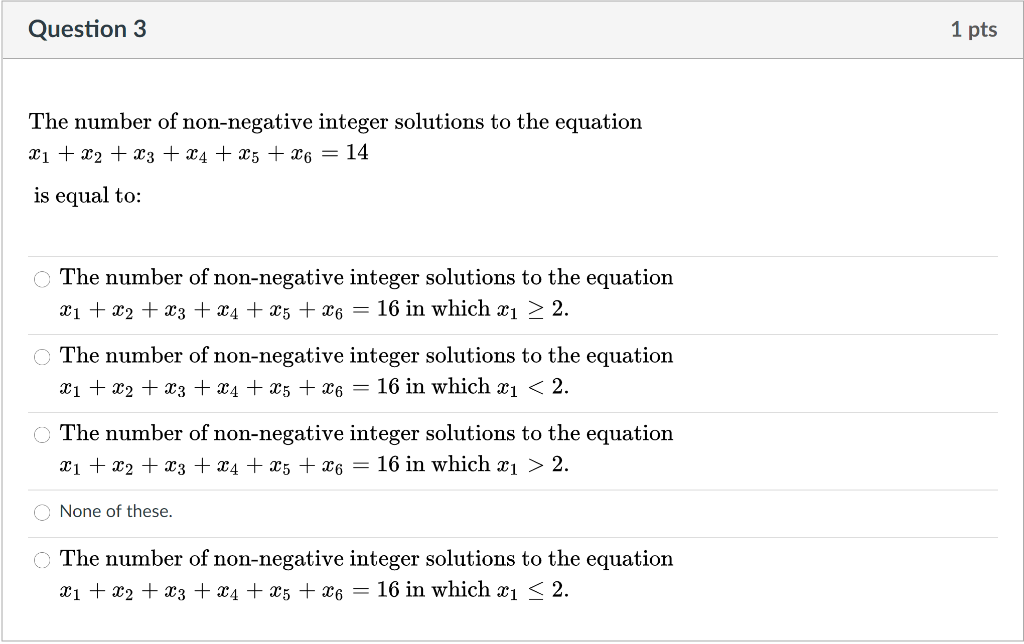Viewport: 1024px width, 644px height.
Task: Click the question prompt text
Action: pos(335,122)
